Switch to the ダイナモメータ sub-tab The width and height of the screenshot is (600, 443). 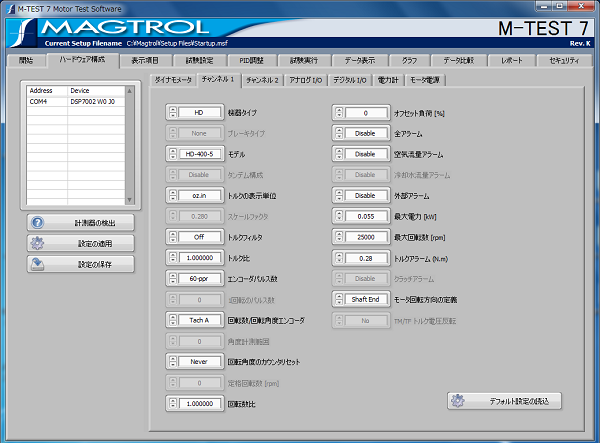click(173, 80)
